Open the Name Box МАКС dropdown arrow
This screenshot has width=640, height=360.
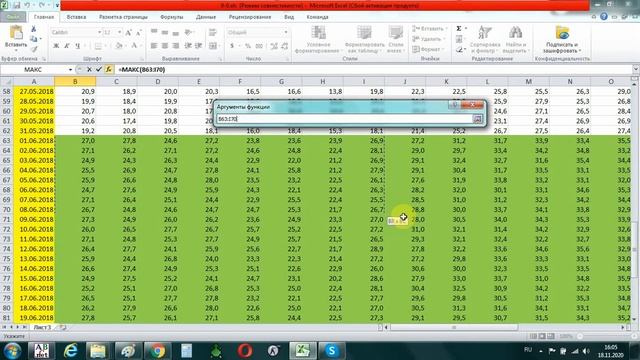click(70, 70)
